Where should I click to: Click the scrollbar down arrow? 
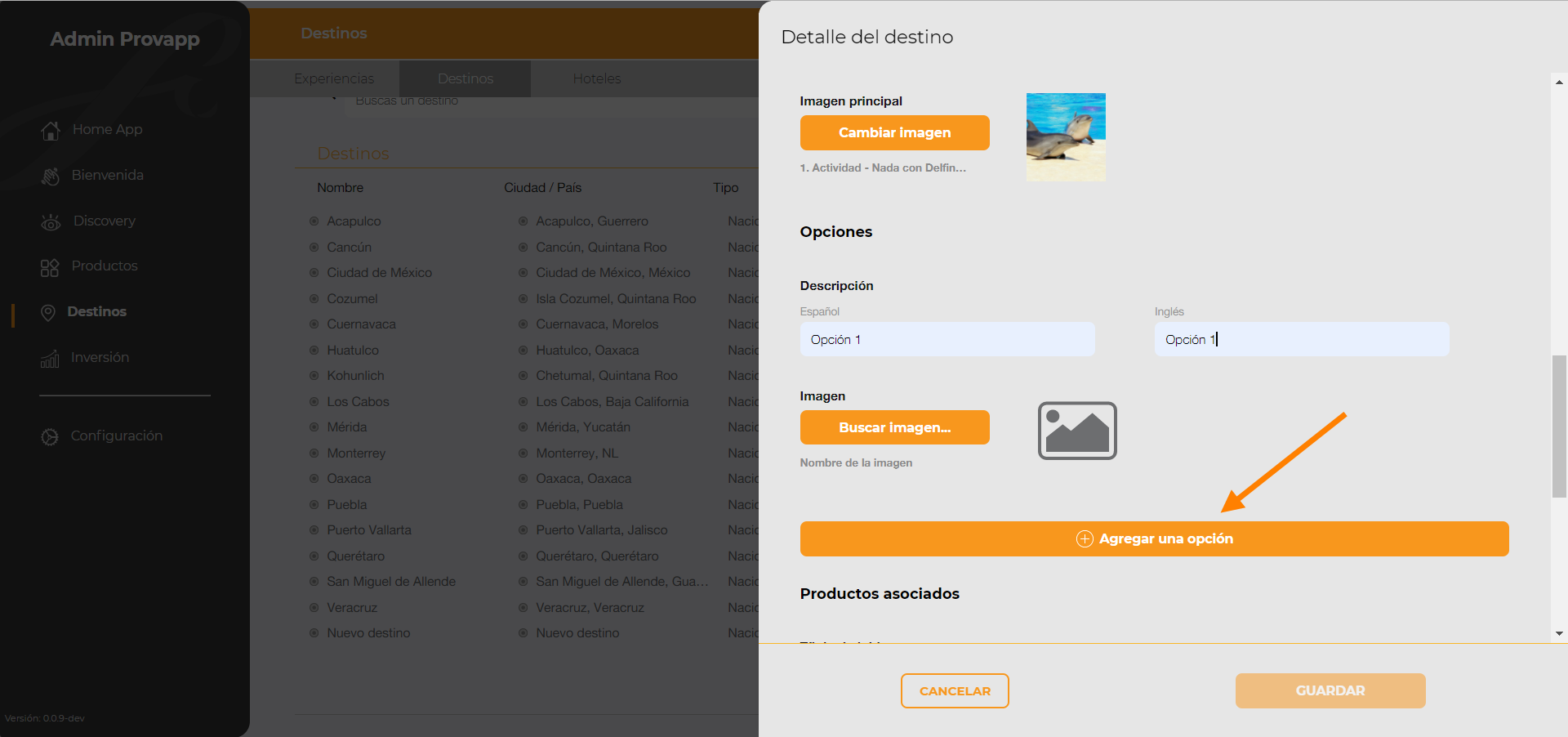pos(1559,633)
